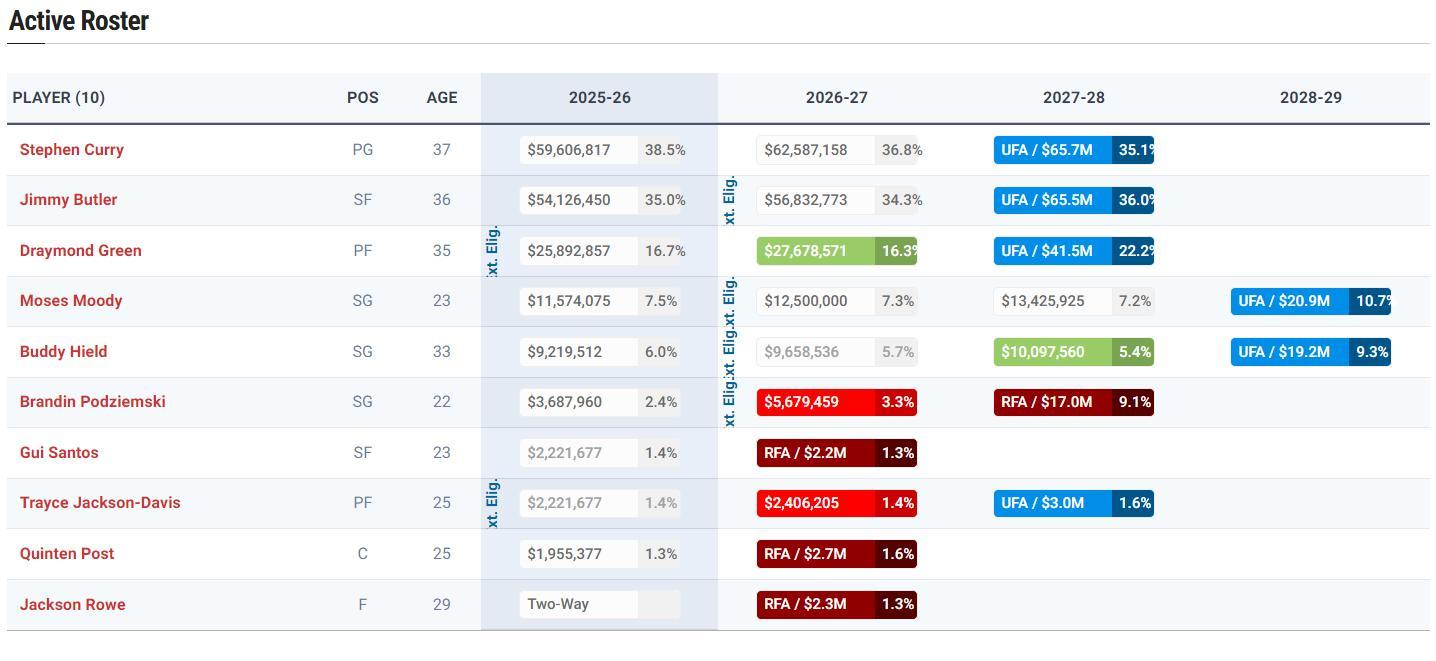Sort roster by the AGE column header
The image size is (1436, 661).
pos(441,98)
